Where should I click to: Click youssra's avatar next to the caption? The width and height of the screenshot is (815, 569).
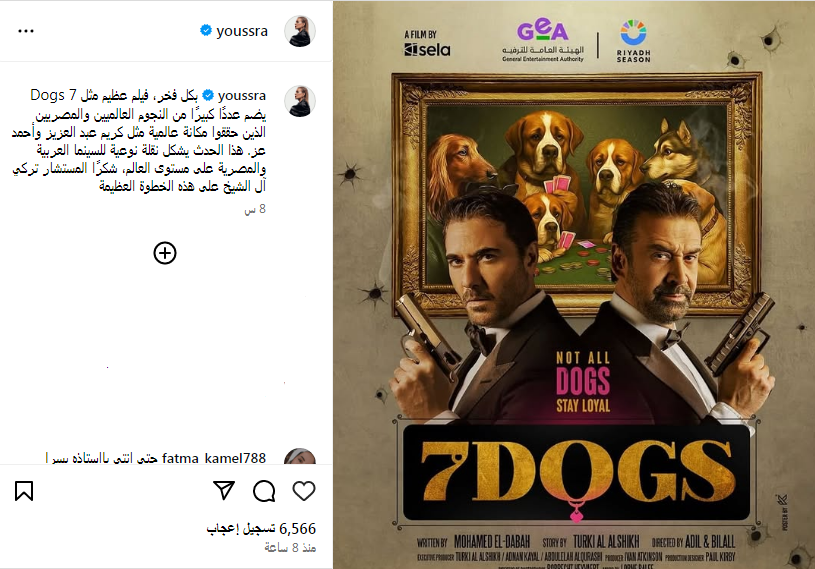point(300,101)
